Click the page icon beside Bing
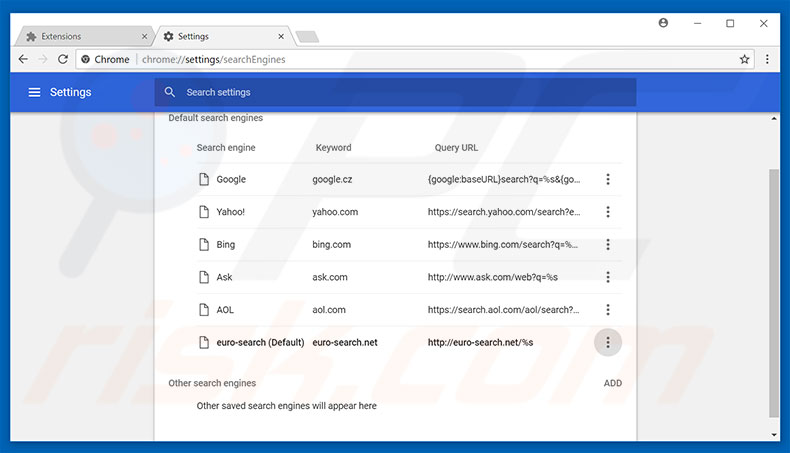Image resolution: width=790 pixels, height=453 pixels. (204, 244)
